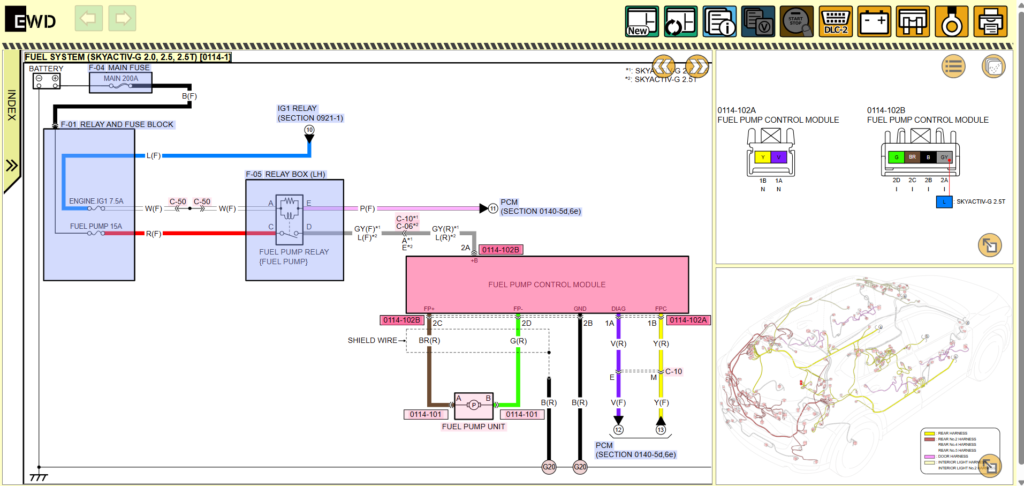
Task: Go to previous diagram page chevrons
Action: tap(664, 66)
